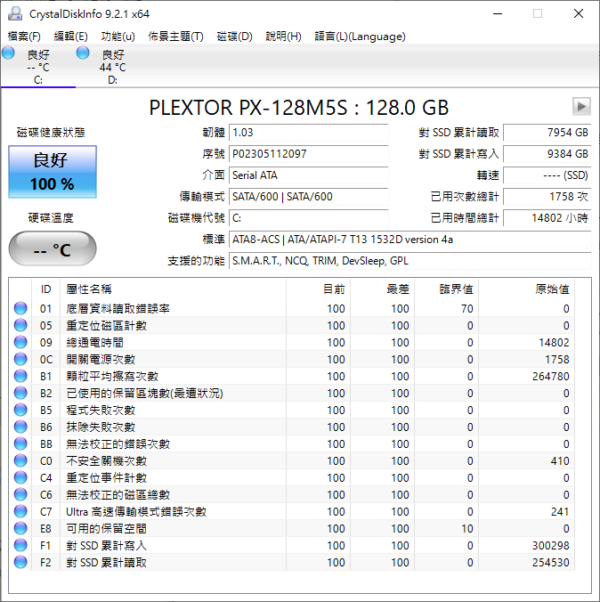This screenshot has width=600, height=602.
Task: Open the 檔案(F) menu
Action: click(x=24, y=36)
